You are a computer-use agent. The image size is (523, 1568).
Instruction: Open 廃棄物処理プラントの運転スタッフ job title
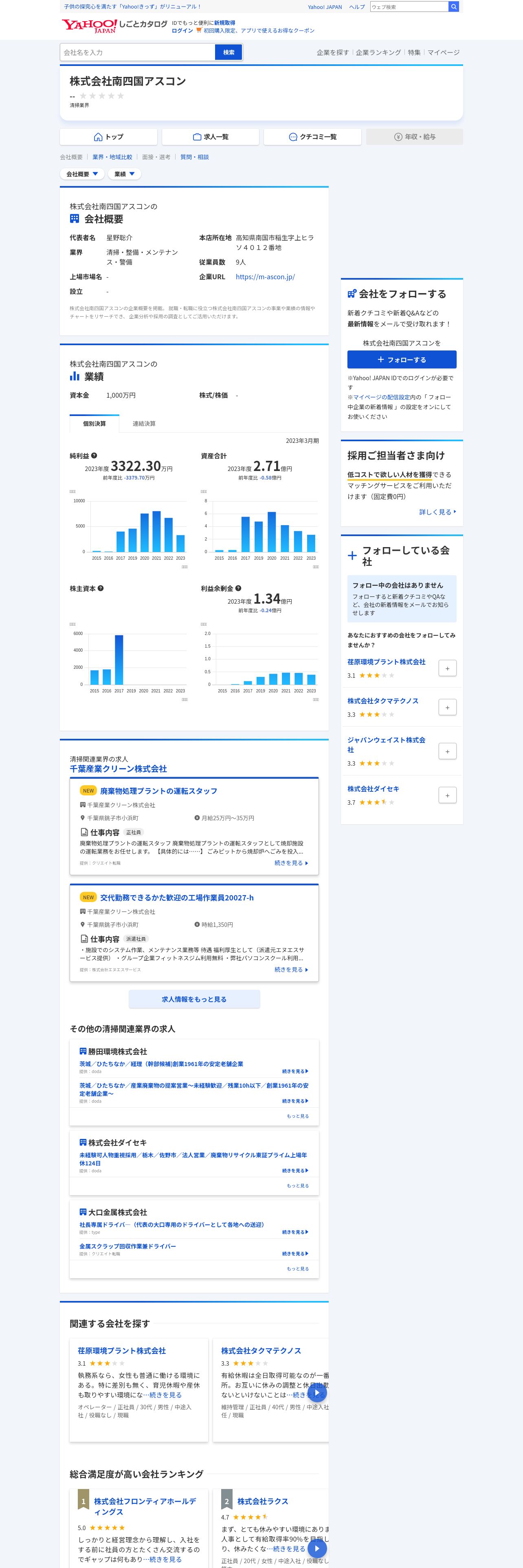[x=158, y=791]
